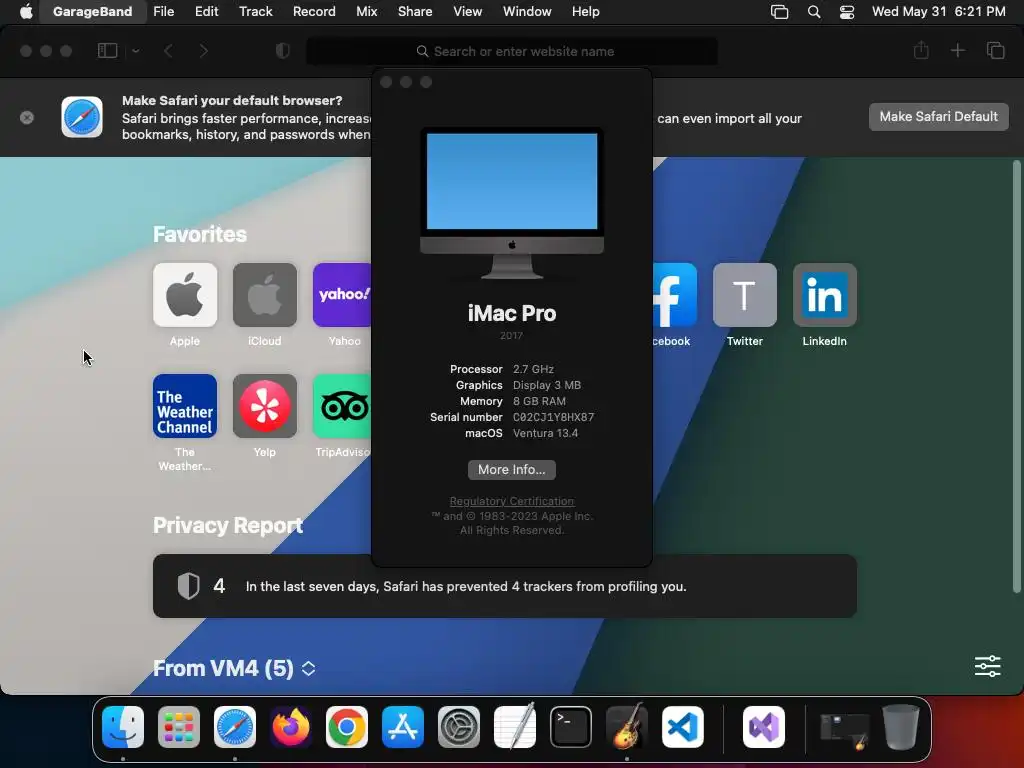Open Spotlight search in menu bar
Screen dimensions: 1024x768
814,12
